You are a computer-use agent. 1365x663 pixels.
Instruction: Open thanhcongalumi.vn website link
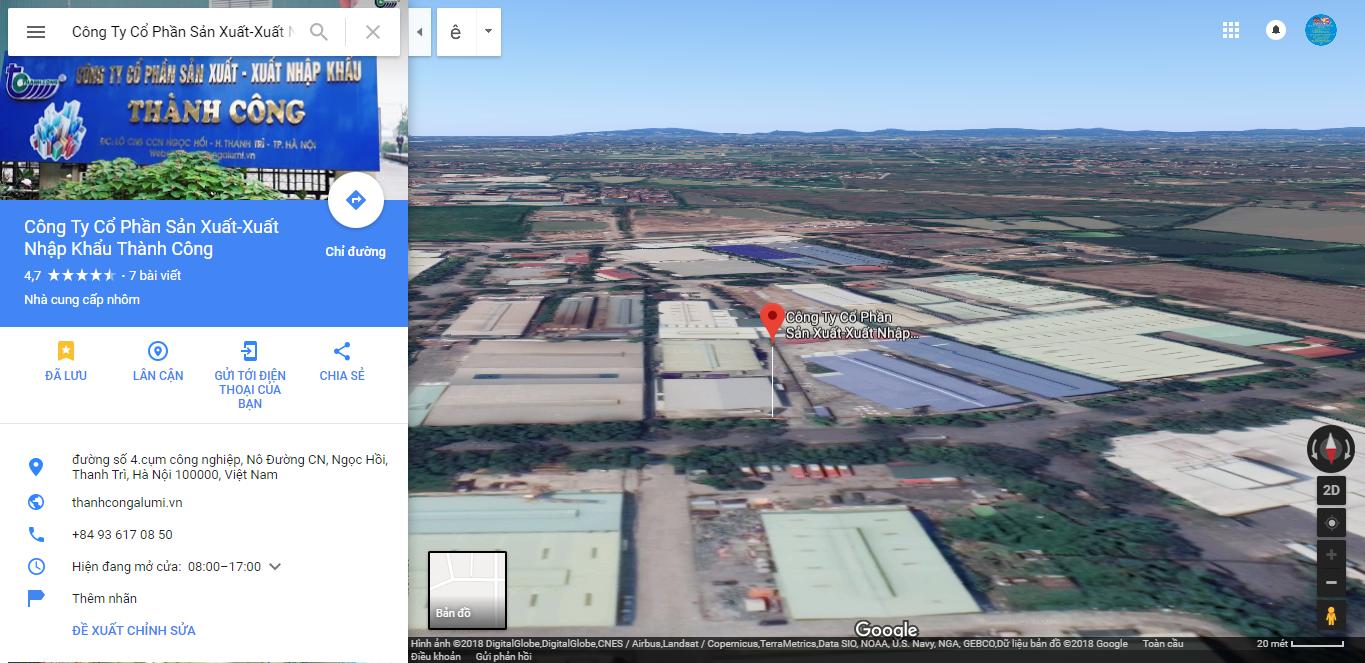click(x=127, y=503)
